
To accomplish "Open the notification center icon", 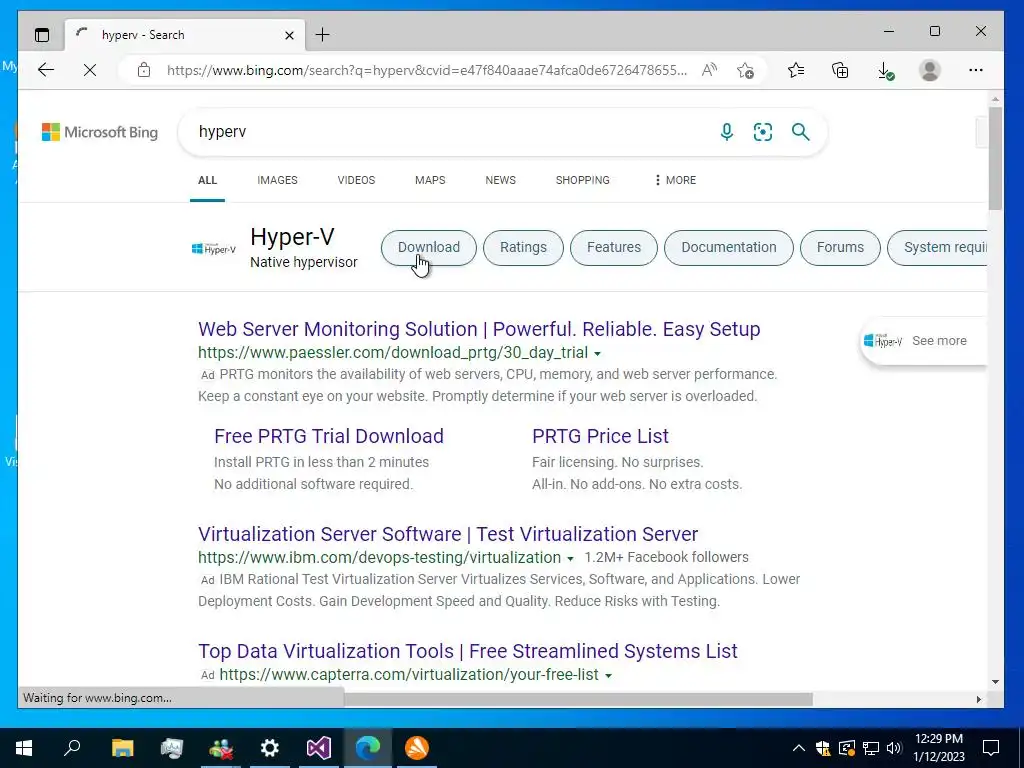I will coord(991,748).
